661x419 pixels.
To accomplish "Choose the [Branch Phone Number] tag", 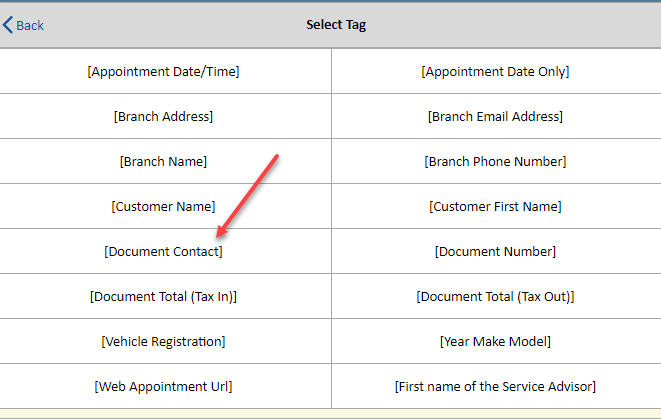I will (x=496, y=161).
